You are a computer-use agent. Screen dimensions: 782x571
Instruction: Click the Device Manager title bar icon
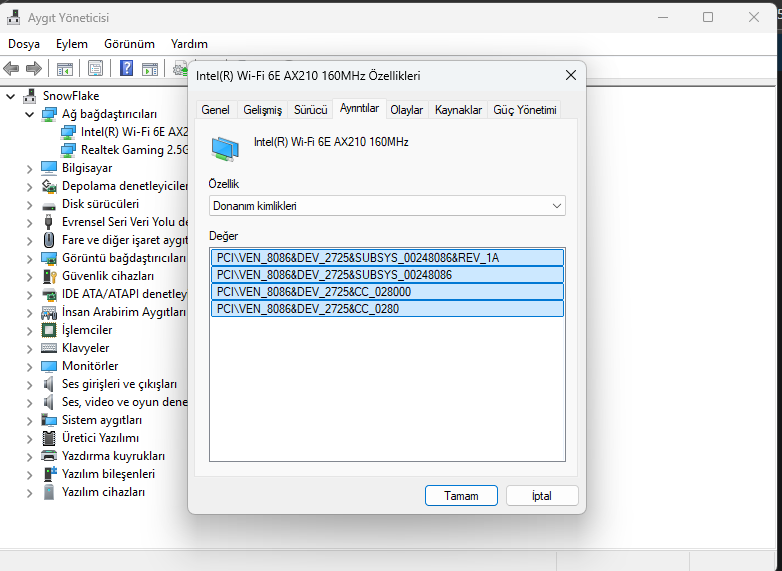pyautogui.click(x=13, y=17)
